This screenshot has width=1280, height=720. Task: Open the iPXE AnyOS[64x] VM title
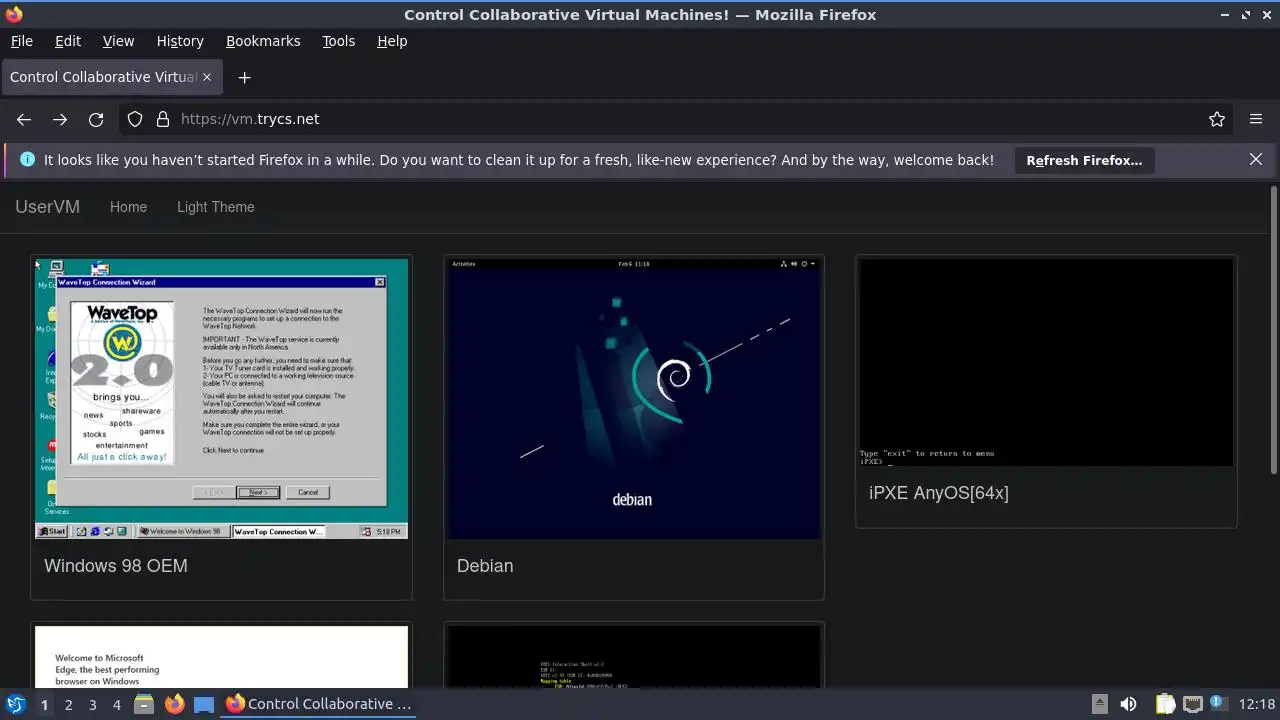pyautogui.click(x=939, y=493)
